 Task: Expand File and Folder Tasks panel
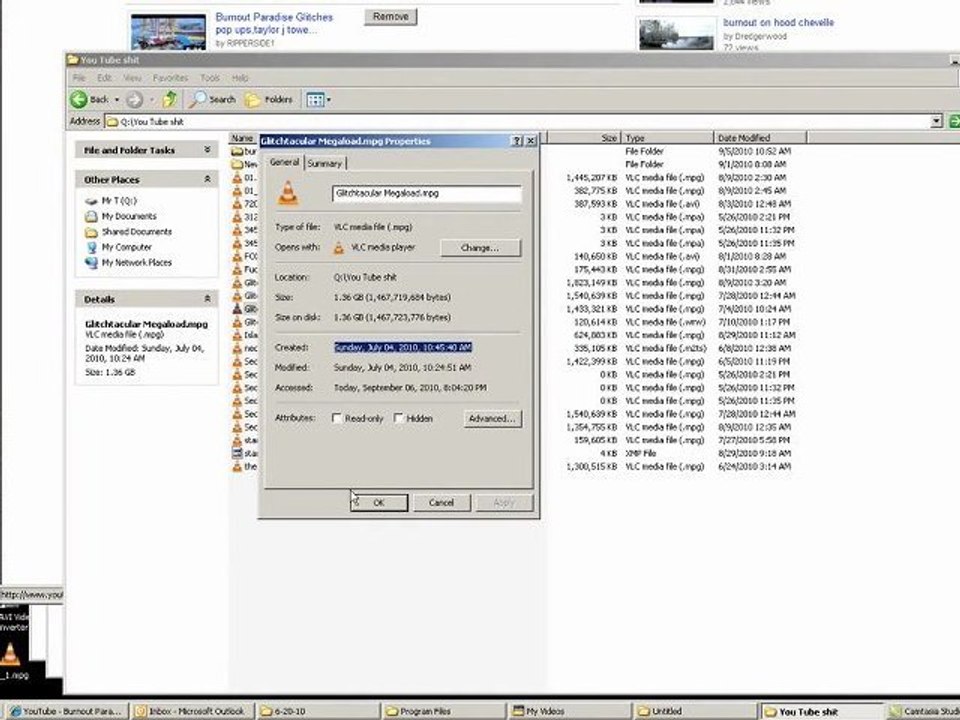pos(208,150)
